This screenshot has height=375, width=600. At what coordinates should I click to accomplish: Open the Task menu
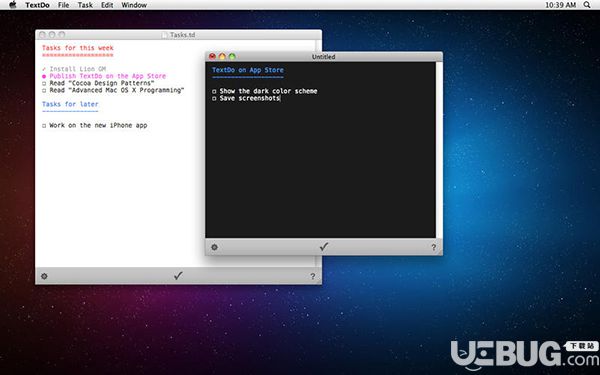click(85, 5)
